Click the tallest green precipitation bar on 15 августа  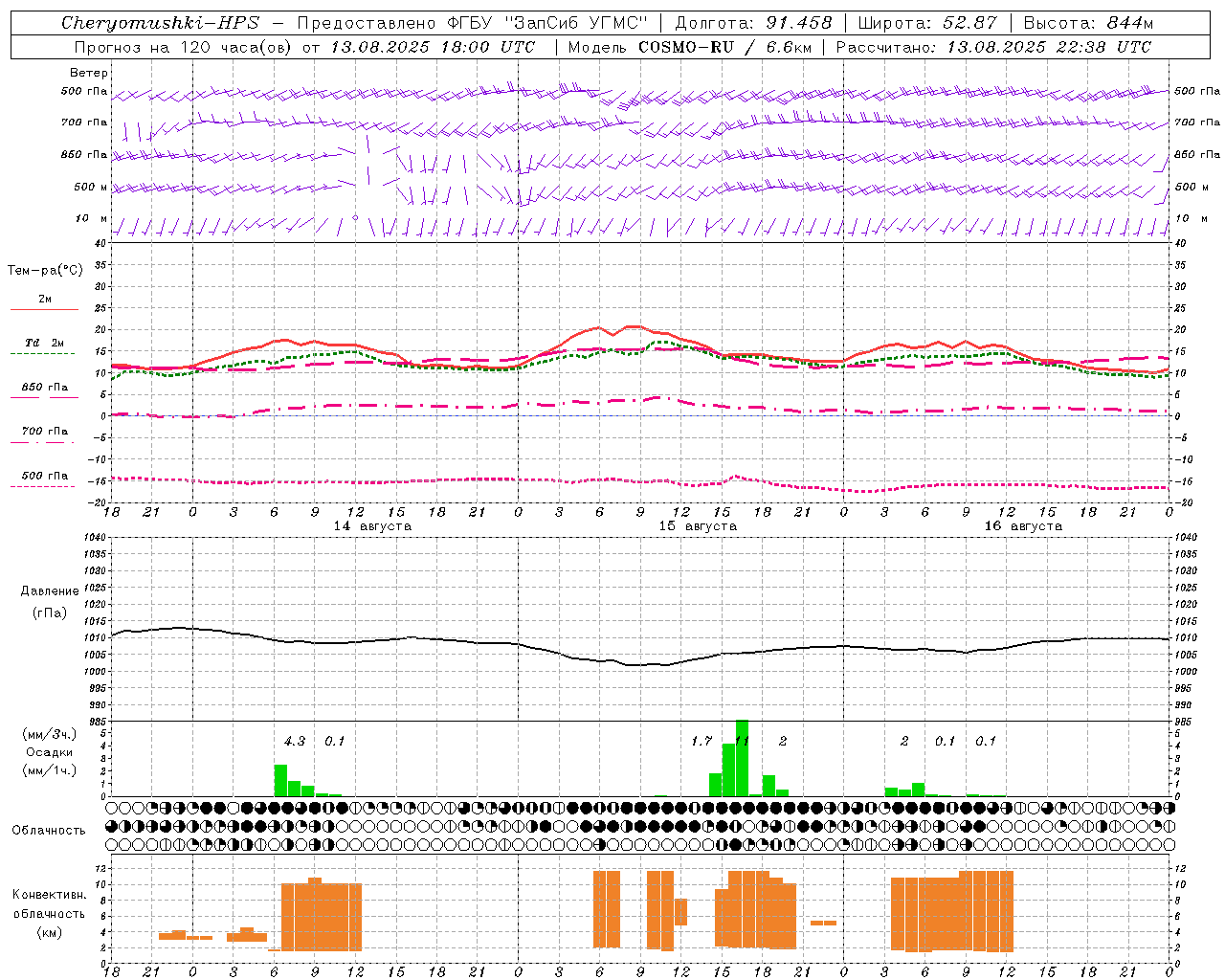(x=742, y=758)
